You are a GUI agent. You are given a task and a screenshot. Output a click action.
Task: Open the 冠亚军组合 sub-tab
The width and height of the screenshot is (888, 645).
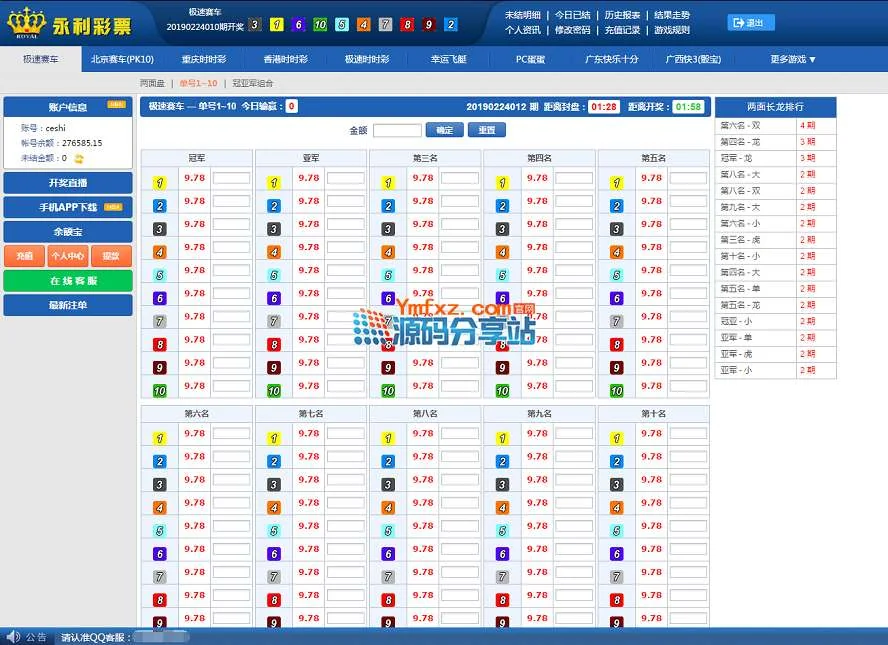pos(253,84)
